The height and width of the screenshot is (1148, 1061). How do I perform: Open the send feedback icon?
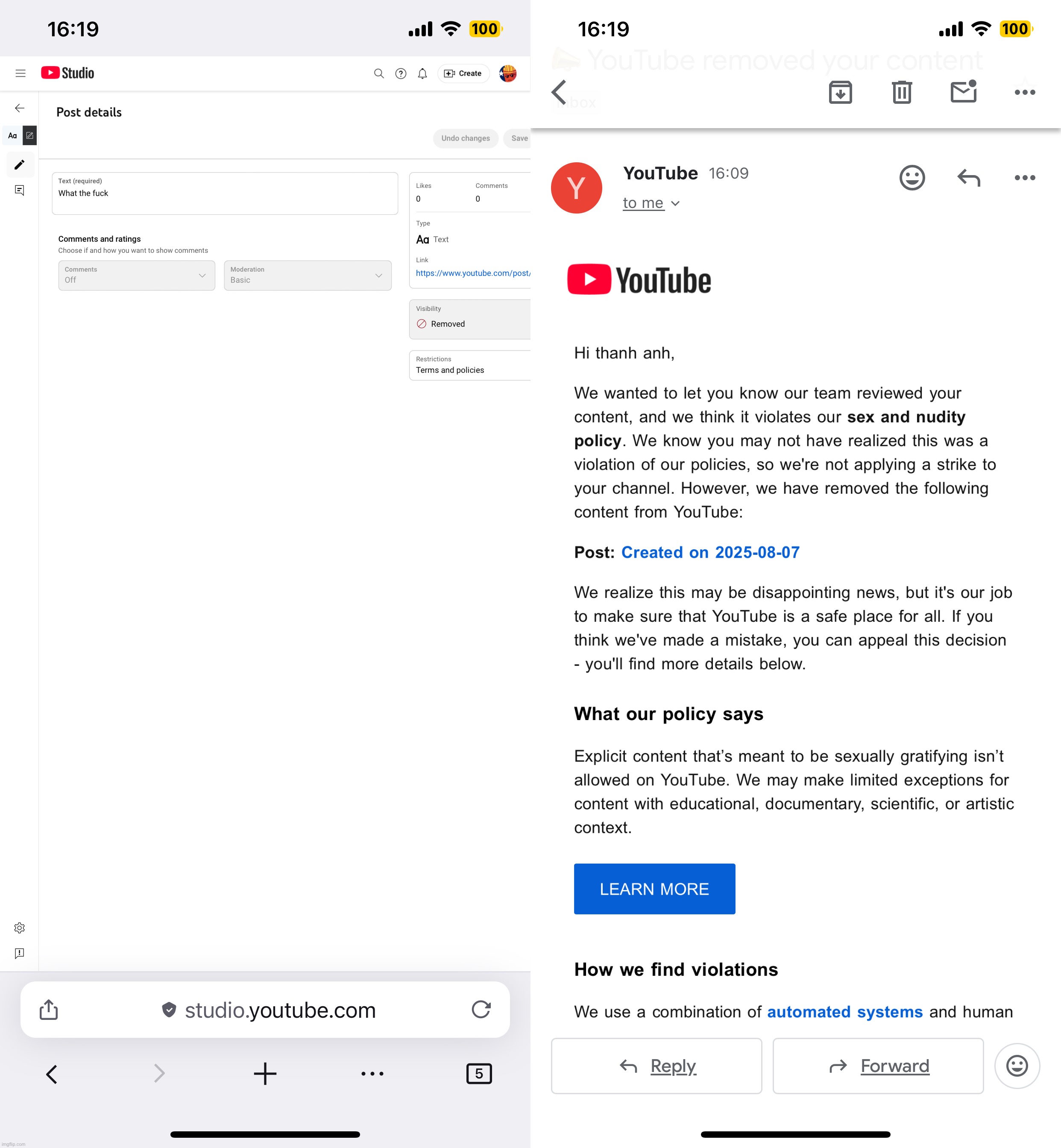pyautogui.click(x=20, y=953)
